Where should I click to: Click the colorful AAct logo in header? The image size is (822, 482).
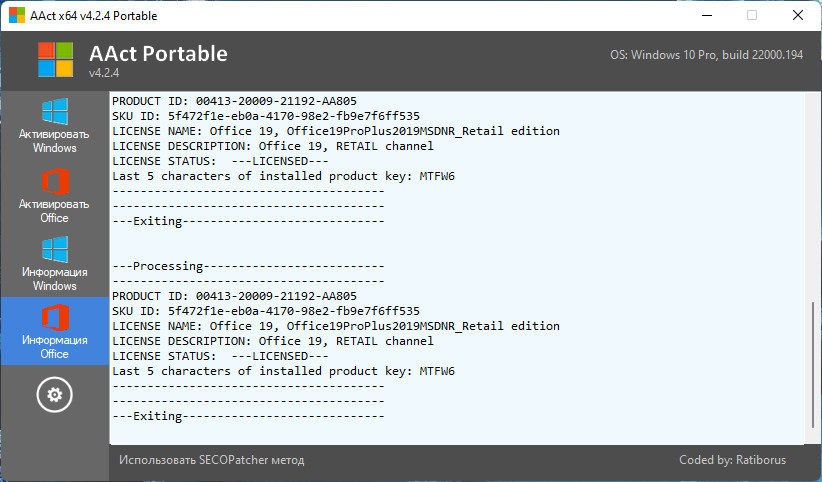55,60
